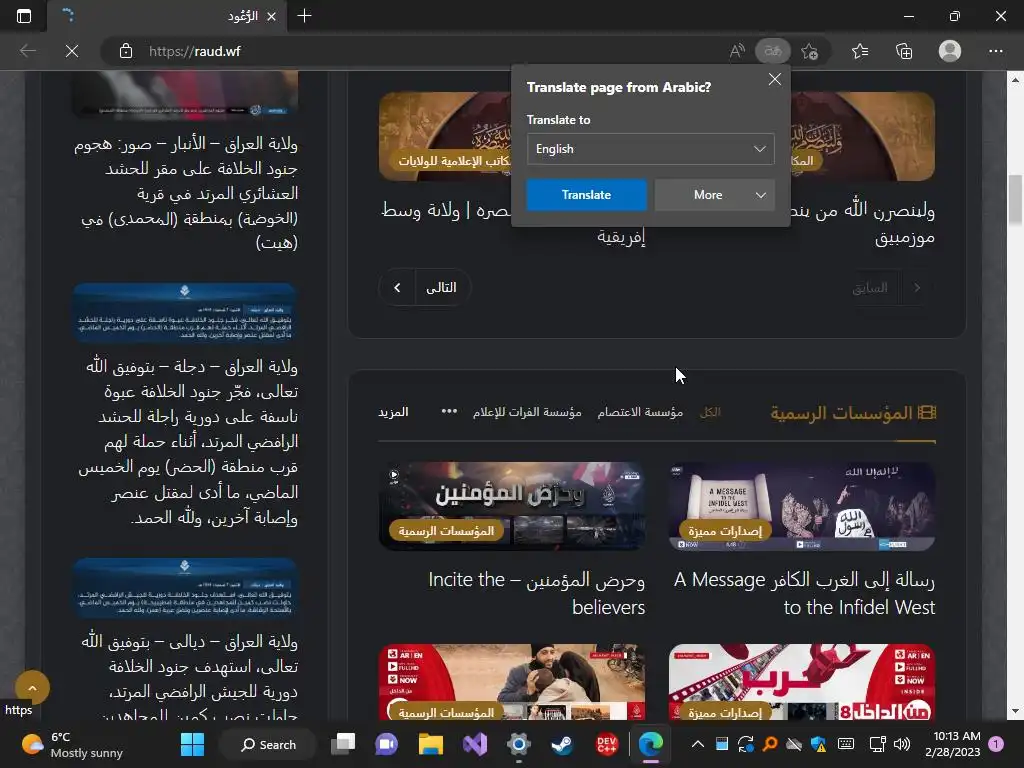The width and height of the screenshot is (1024, 768).
Task: Open a new tab with the plus icon
Action: [304, 16]
